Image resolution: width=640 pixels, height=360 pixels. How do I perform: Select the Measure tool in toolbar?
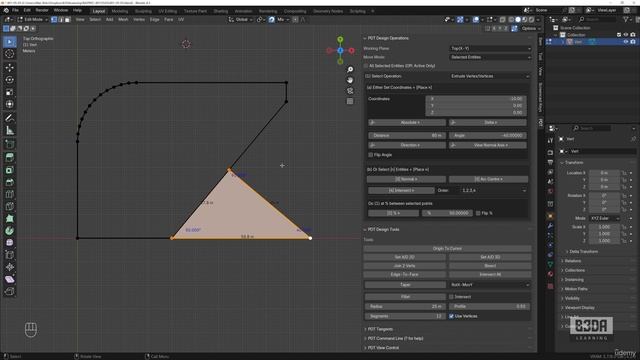click(x=10, y=131)
